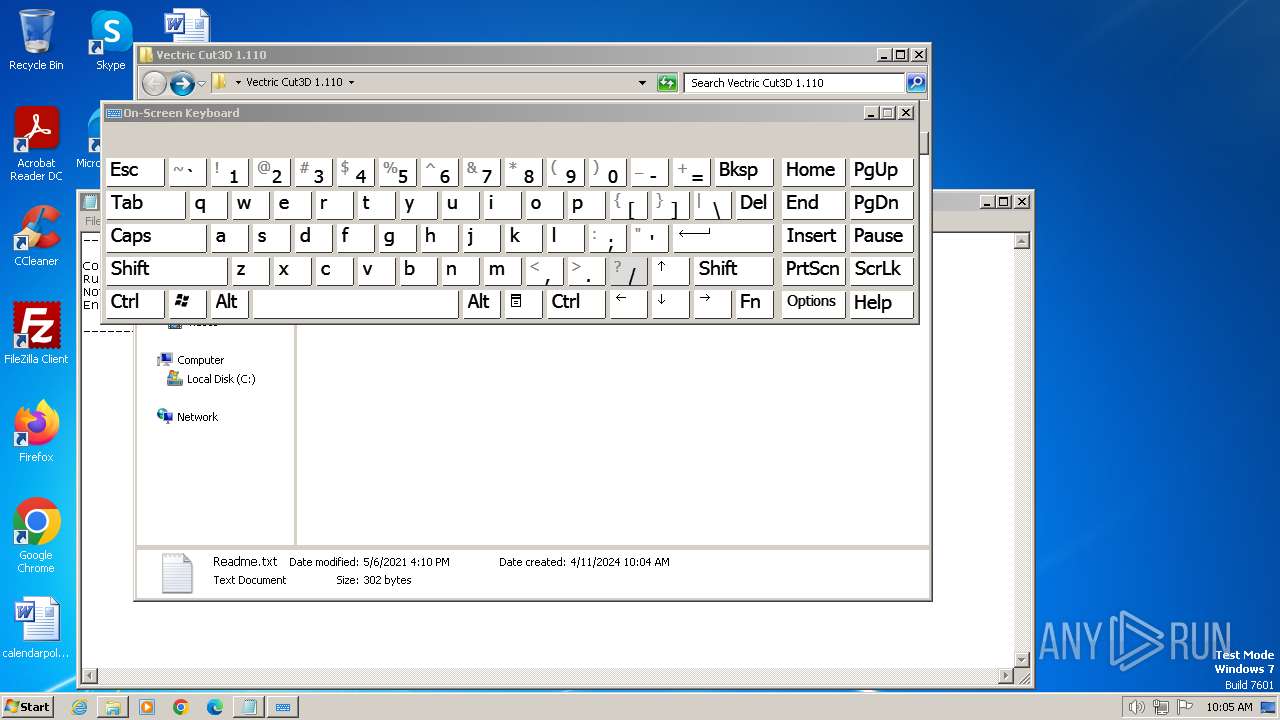
Task: Toggle left Alt key on keyboard
Action: coord(230,303)
